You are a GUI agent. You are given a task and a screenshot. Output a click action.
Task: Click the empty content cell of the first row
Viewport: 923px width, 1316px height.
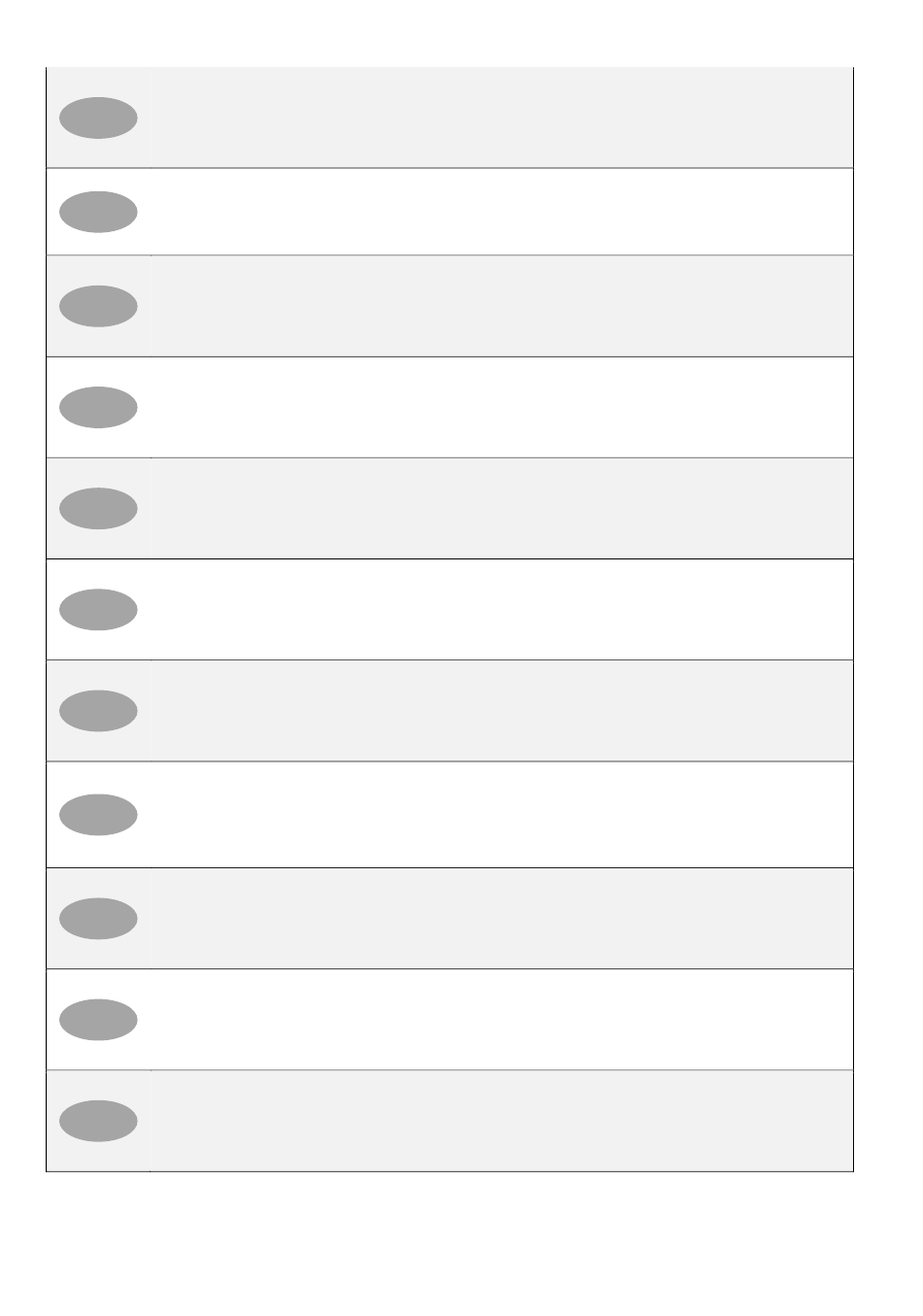(x=501, y=118)
